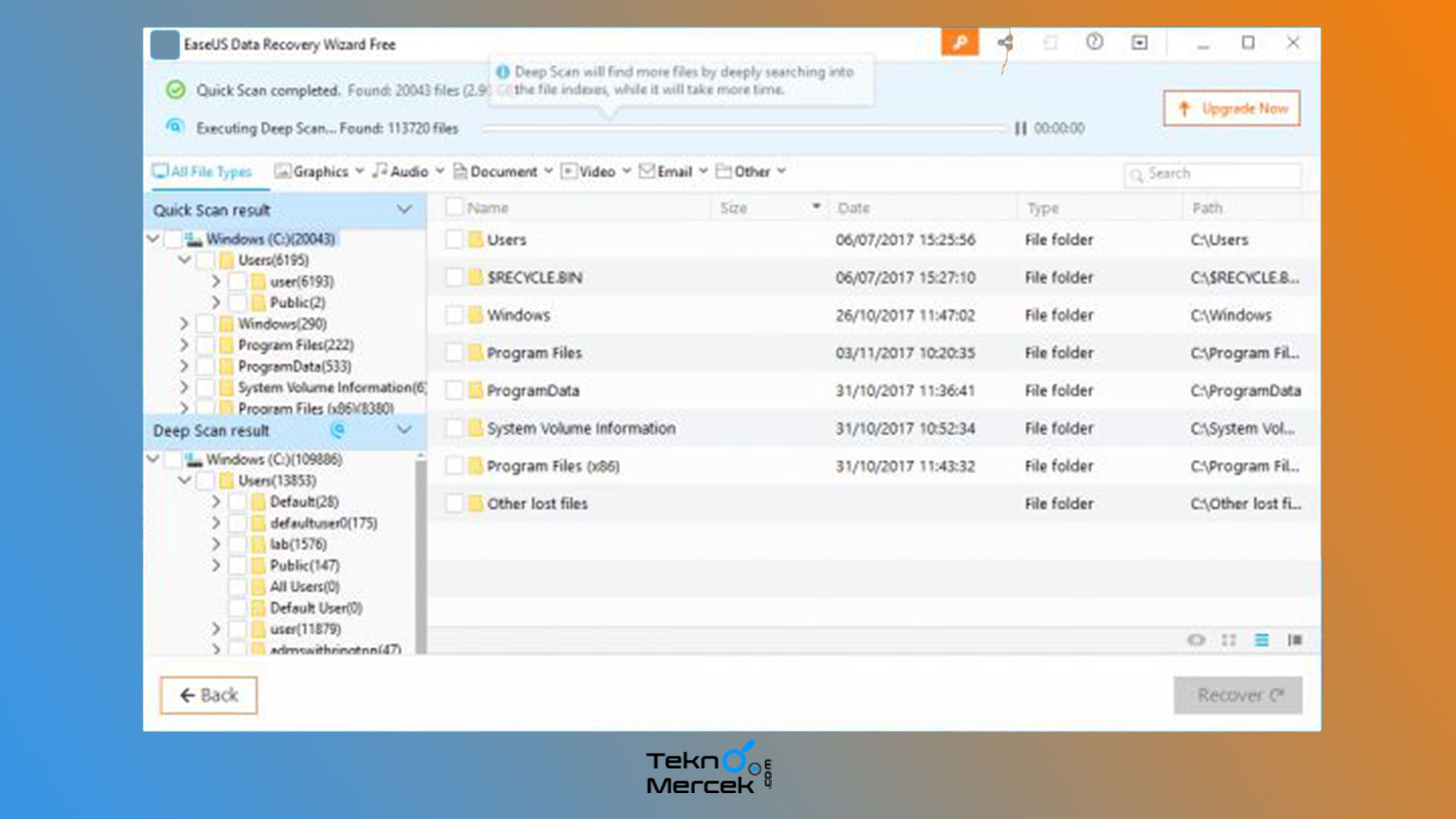This screenshot has height=819, width=1456.
Task: Click the Back button
Action: [209, 695]
